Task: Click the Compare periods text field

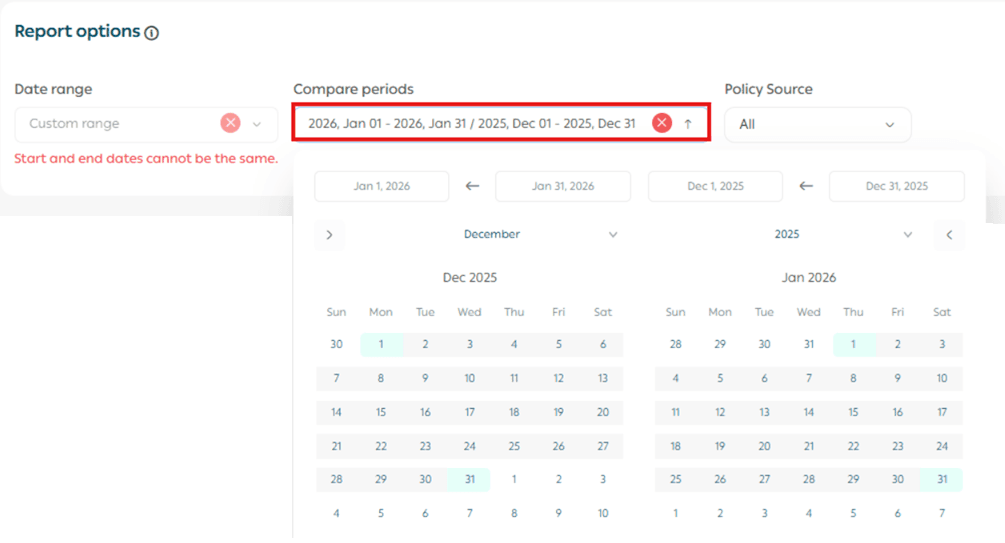Action: 471,123
